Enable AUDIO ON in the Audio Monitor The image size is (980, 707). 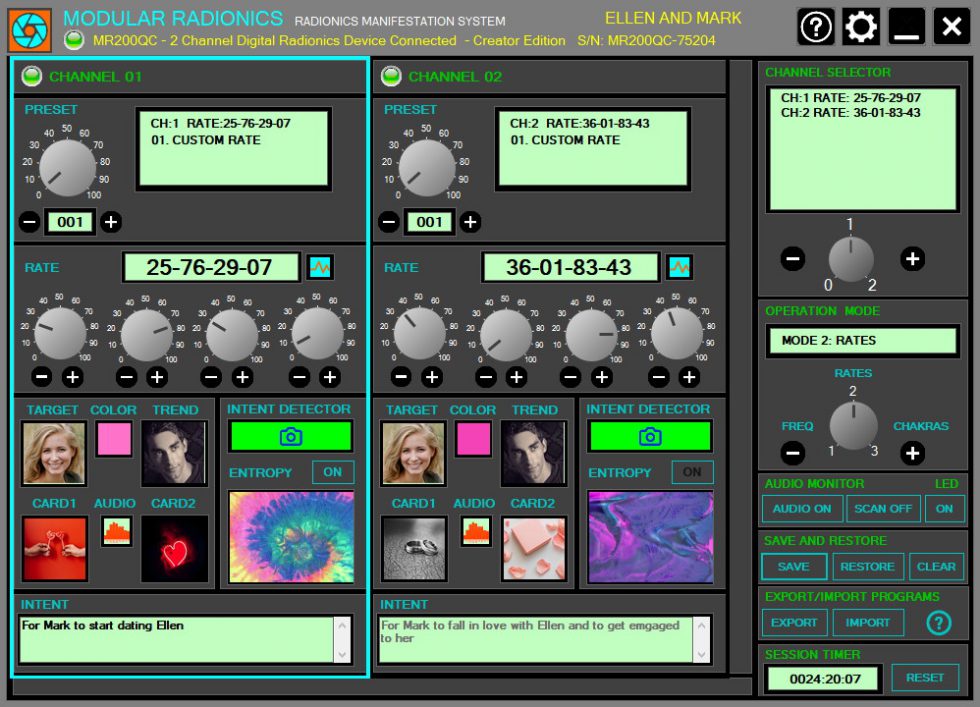[802, 508]
